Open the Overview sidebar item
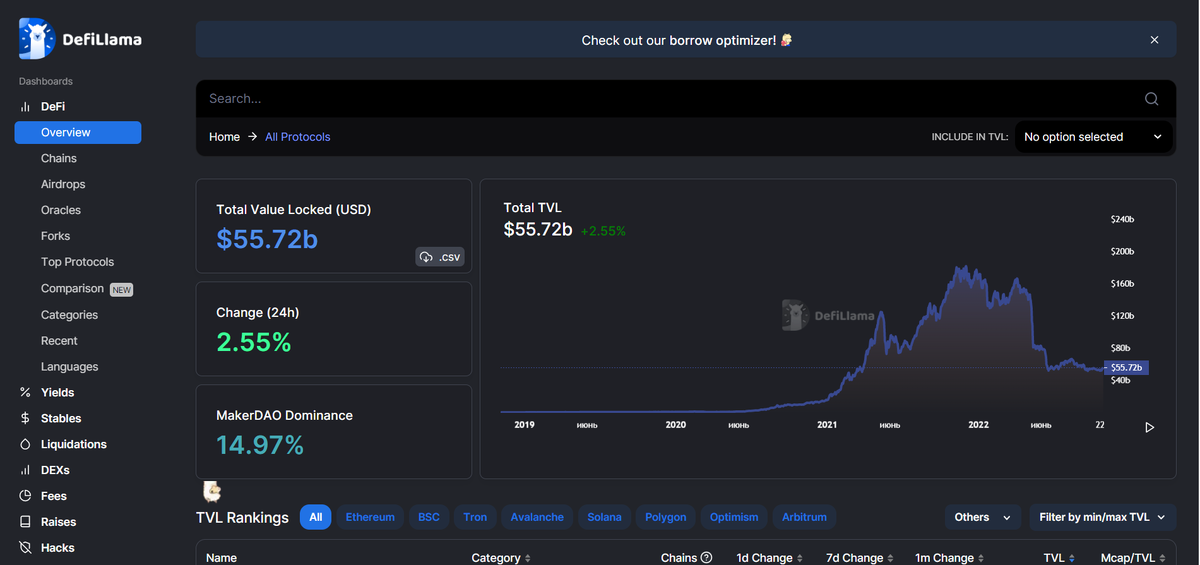 point(78,132)
